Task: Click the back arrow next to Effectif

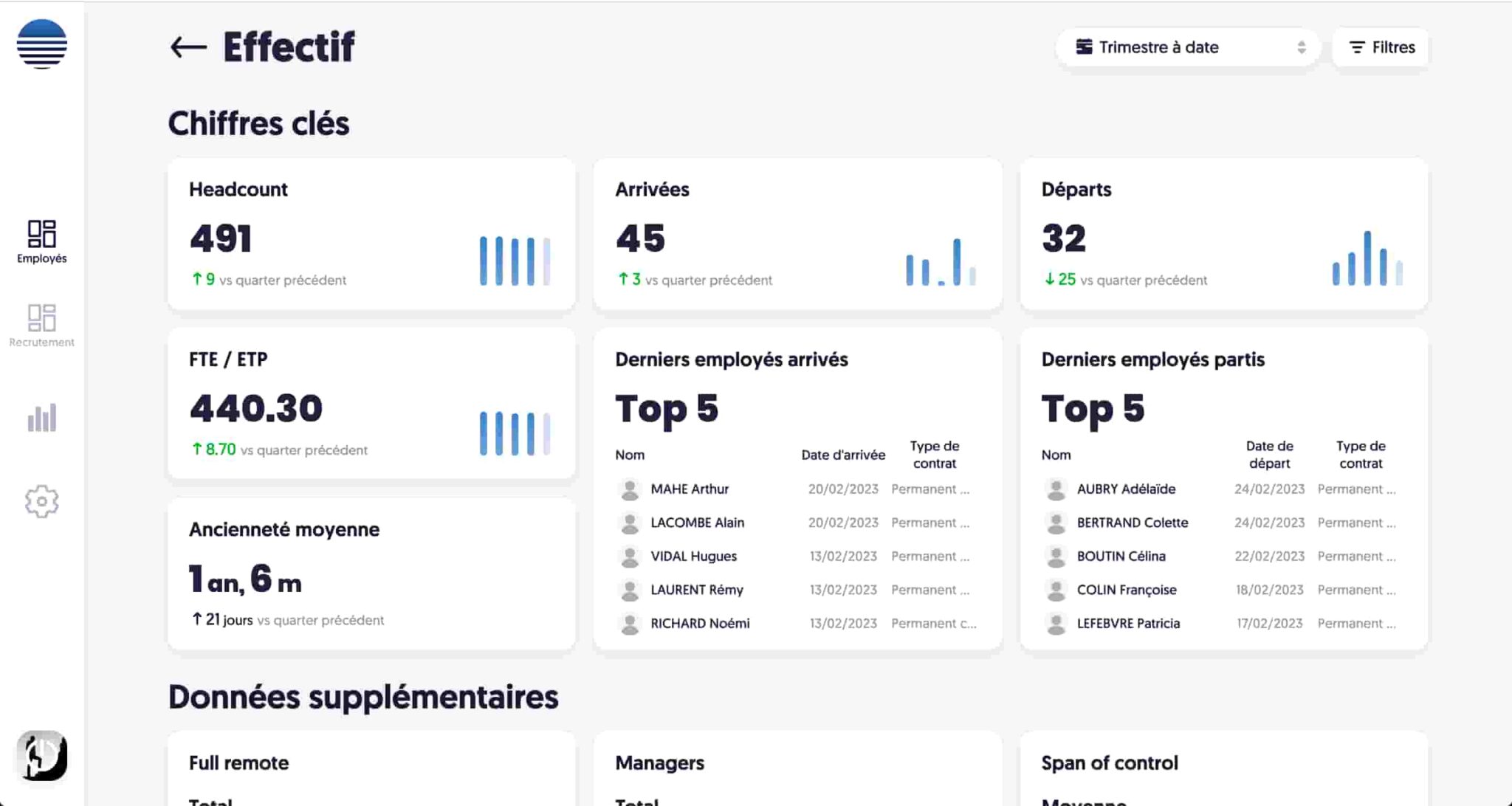Action: click(x=188, y=47)
